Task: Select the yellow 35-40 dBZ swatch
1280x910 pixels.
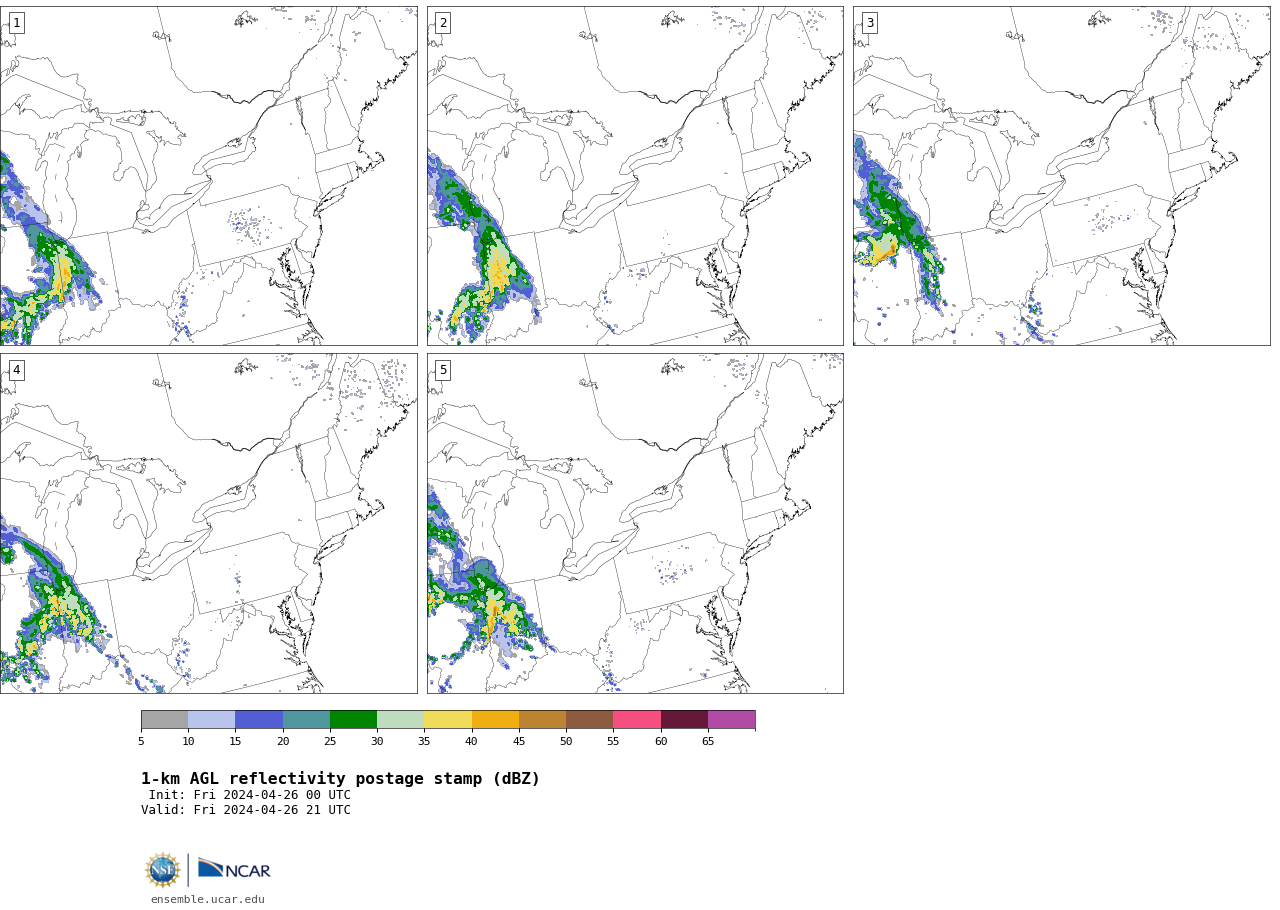Action: tap(448, 720)
